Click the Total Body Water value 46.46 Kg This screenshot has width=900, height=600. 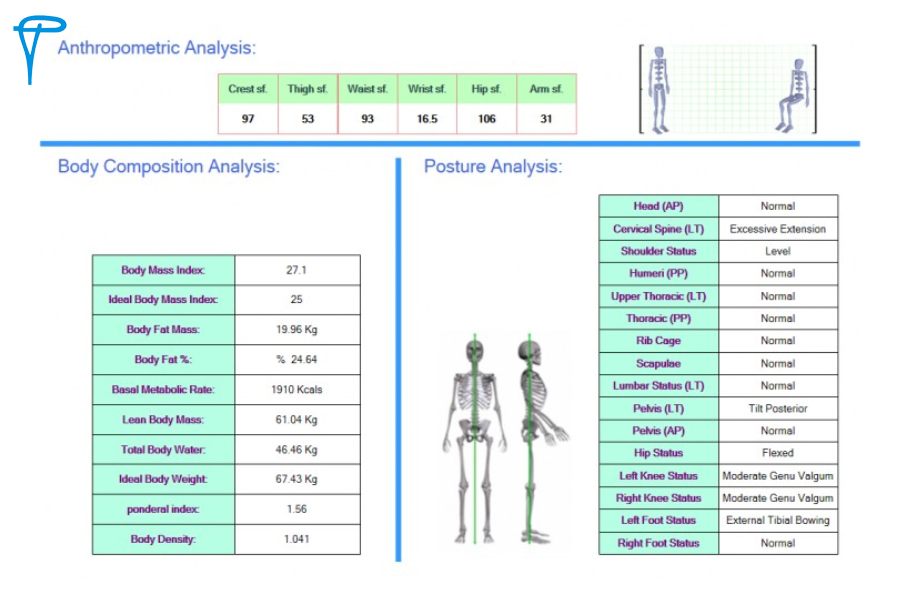click(297, 450)
